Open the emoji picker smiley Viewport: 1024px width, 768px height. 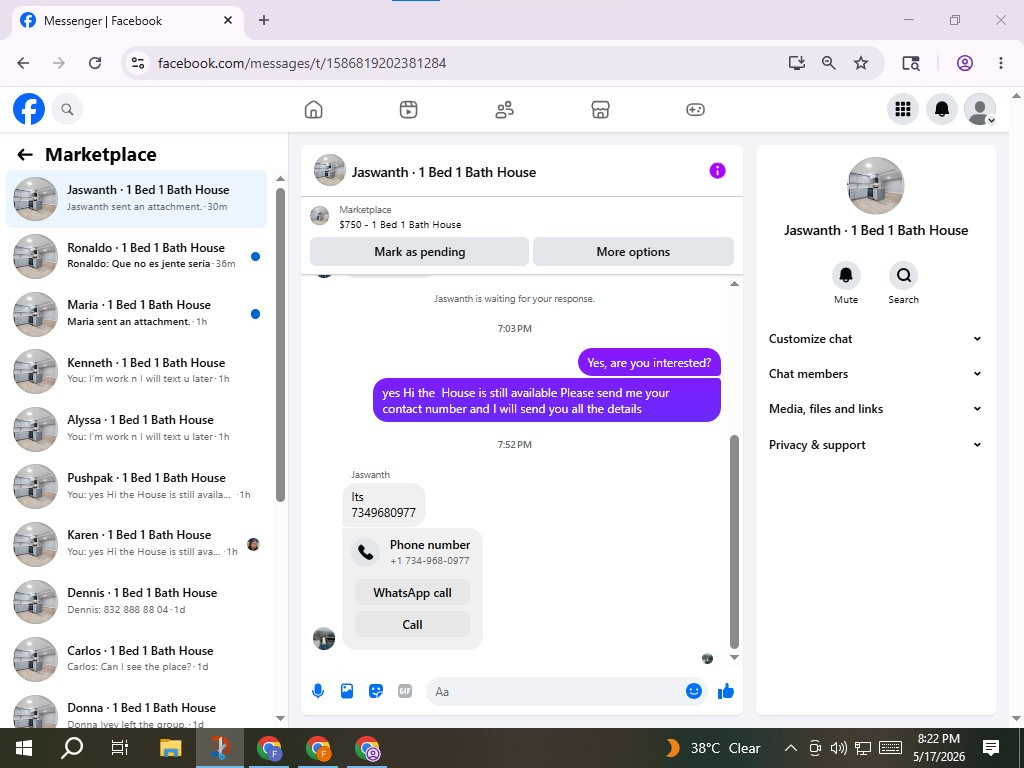tap(694, 691)
